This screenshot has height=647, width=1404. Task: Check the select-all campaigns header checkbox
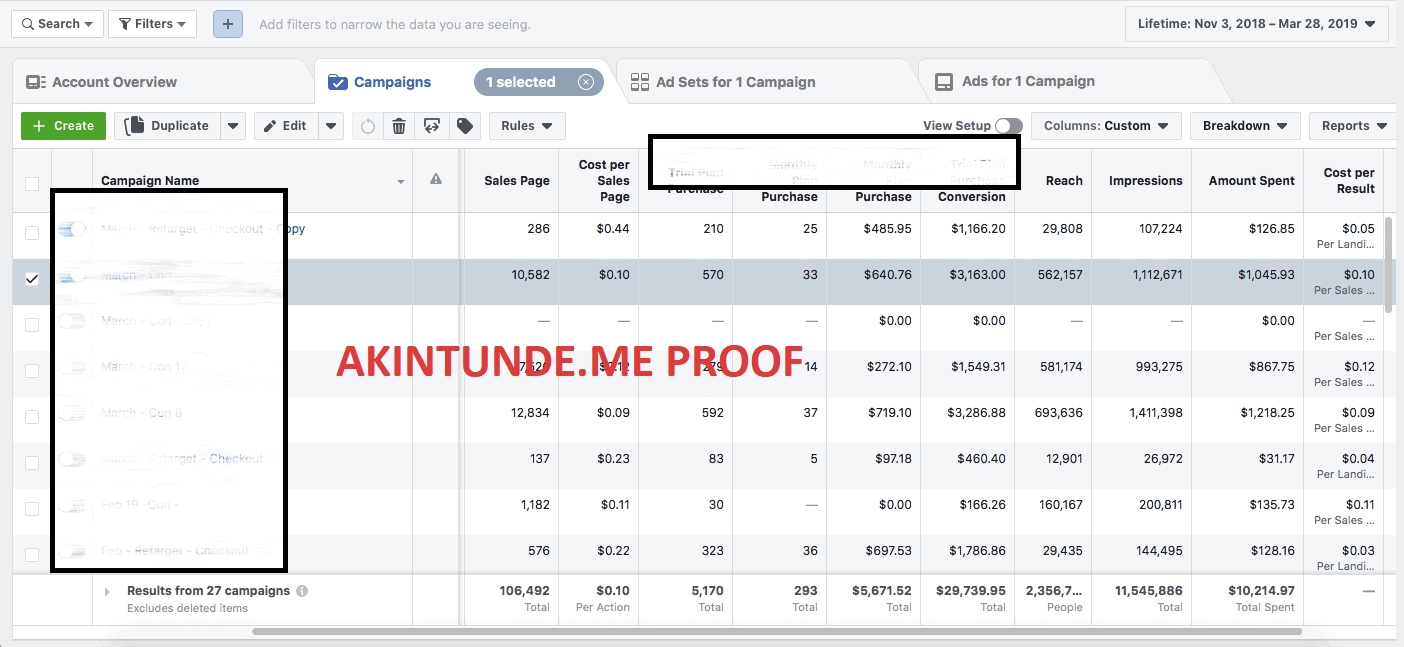pos(32,183)
